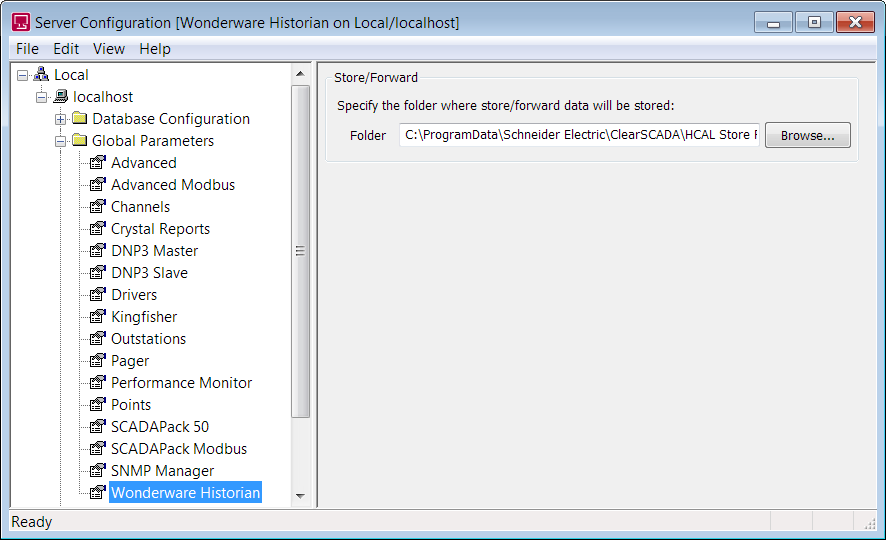Viewport: 886px width, 540px height.
Task: Select the Local tree label
Action: [71, 75]
